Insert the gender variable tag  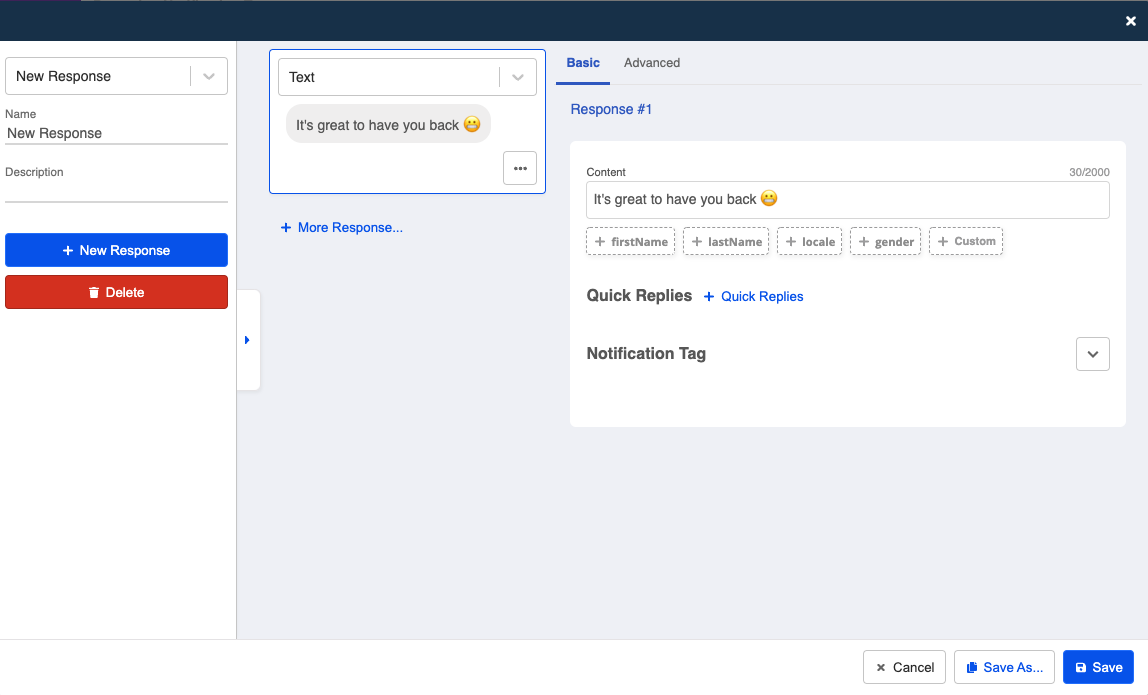coord(885,242)
